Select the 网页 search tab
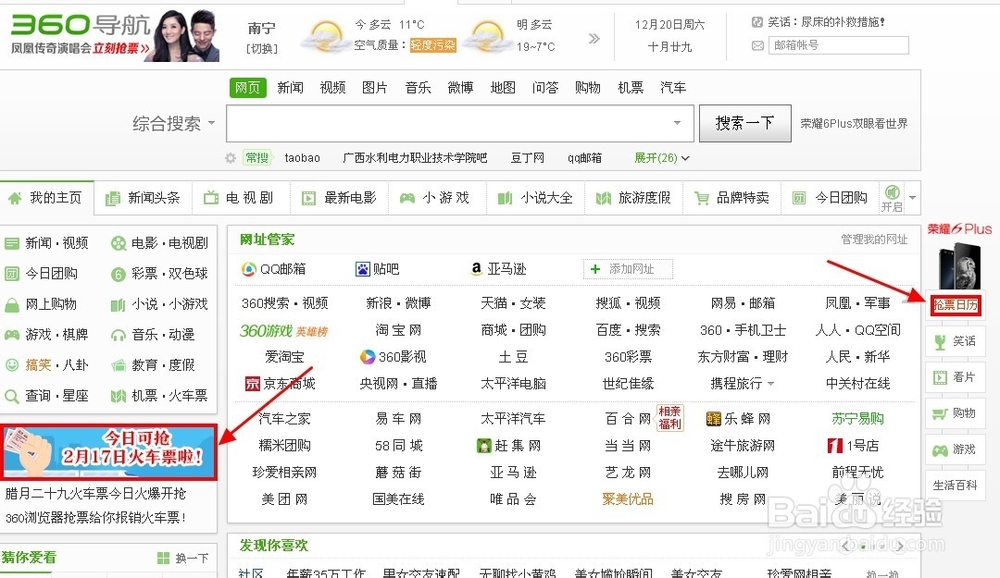The image size is (1000, 578). 247,87
